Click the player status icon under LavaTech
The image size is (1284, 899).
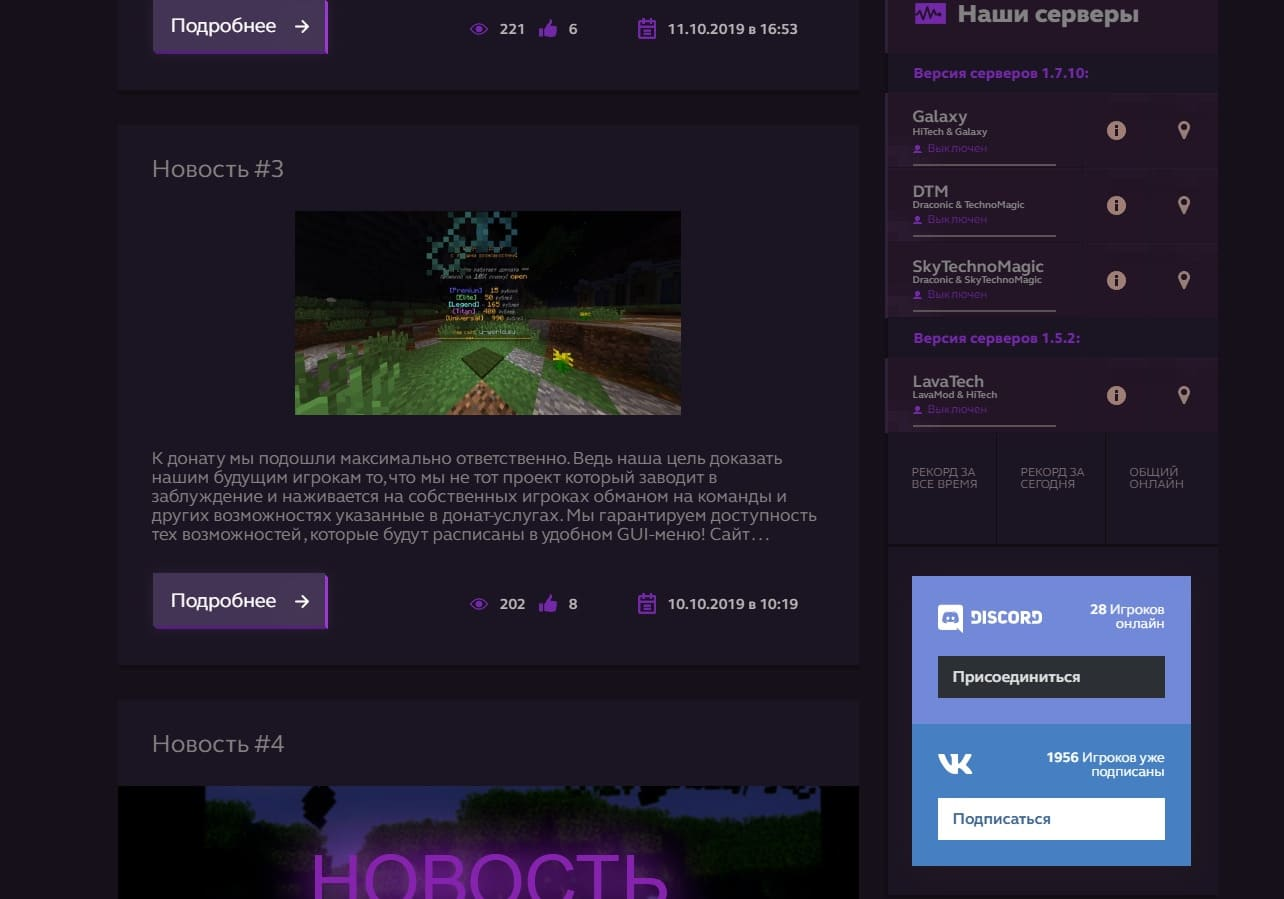[x=917, y=410]
